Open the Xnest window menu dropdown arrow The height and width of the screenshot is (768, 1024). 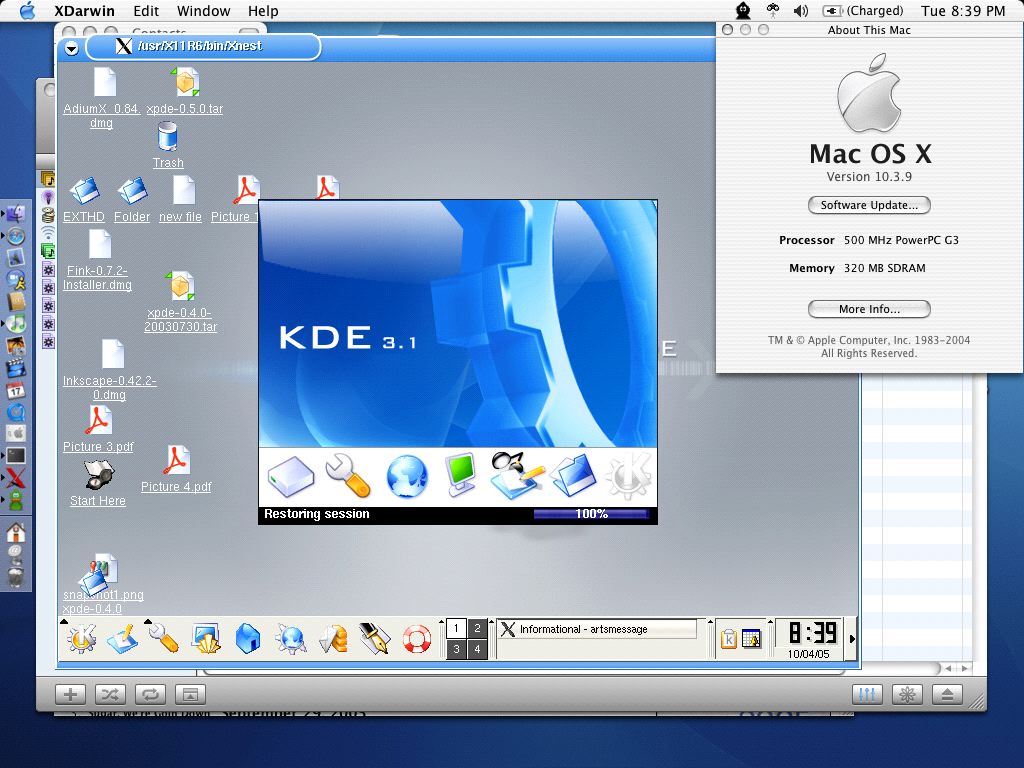[72, 48]
